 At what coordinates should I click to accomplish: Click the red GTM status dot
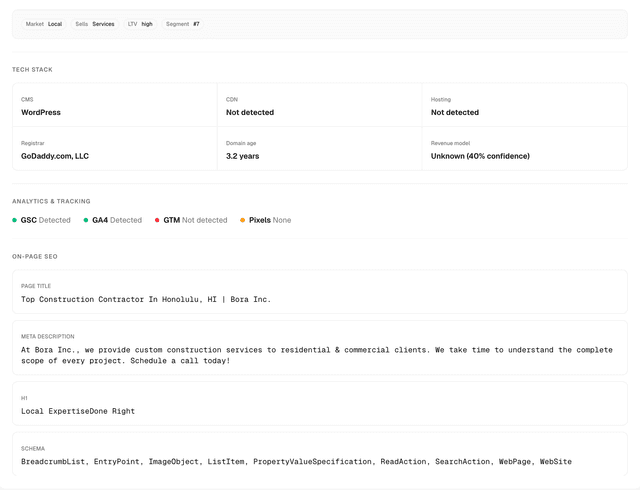pyautogui.click(x=157, y=220)
